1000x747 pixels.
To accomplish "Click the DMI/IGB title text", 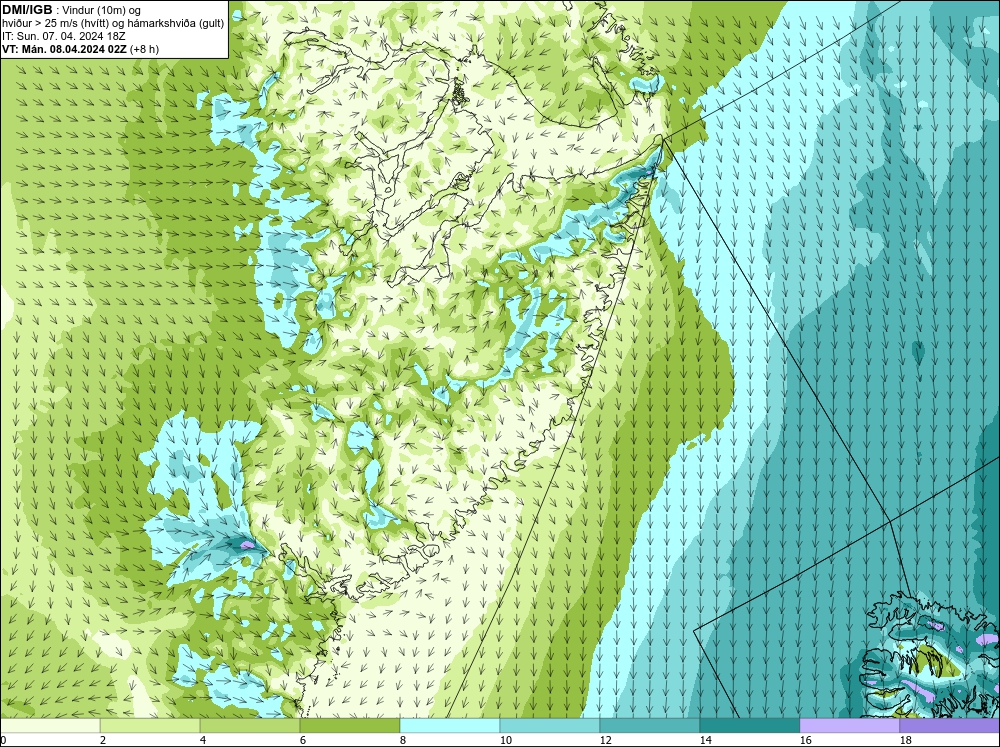I will pyautogui.click(x=27, y=10).
